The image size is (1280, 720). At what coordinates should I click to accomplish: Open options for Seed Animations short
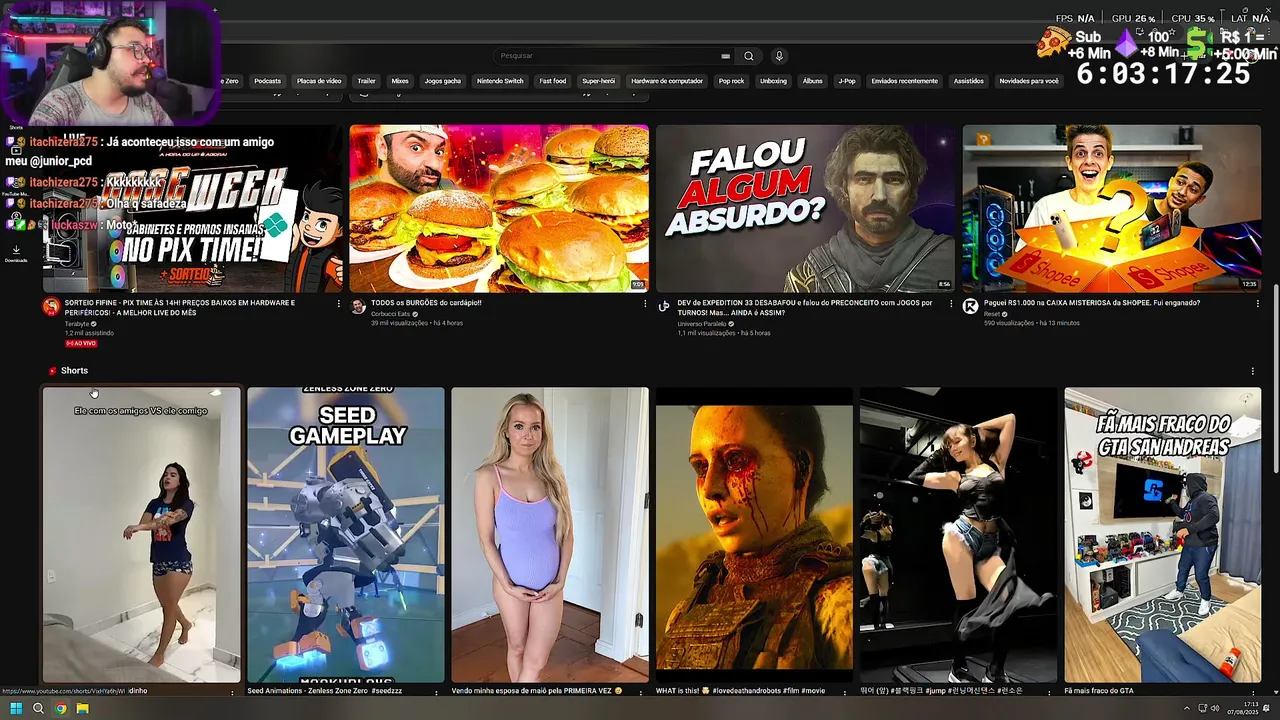coord(437,692)
